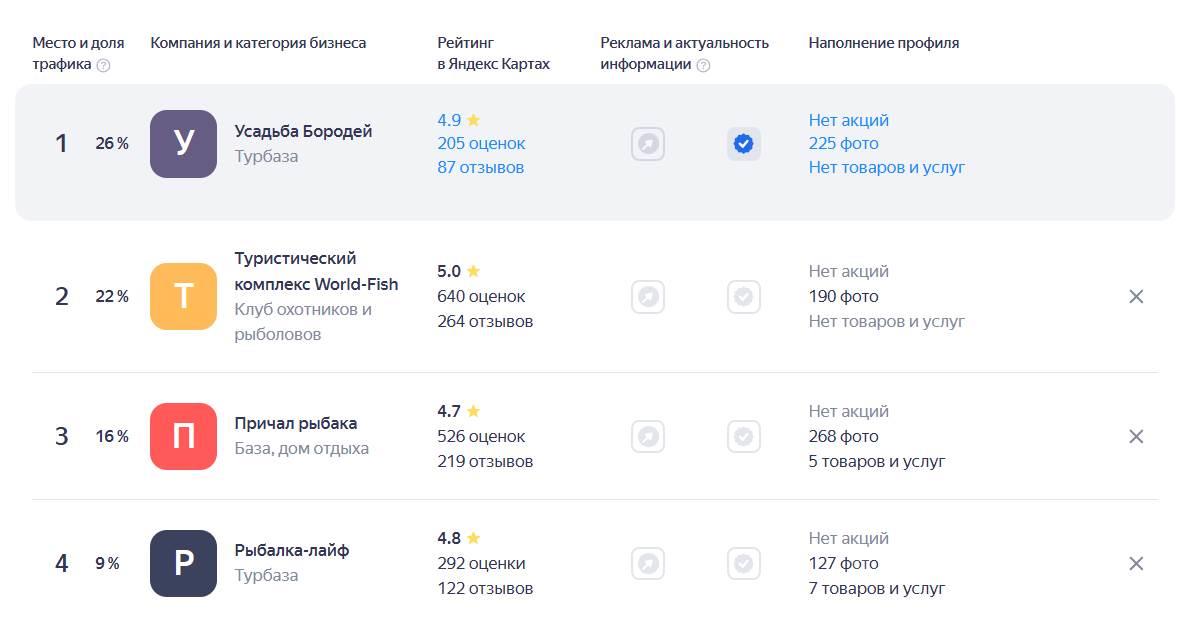Click the red 'П' avatar of Причал рыбака
The image size is (1189, 624).
point(184,436)
